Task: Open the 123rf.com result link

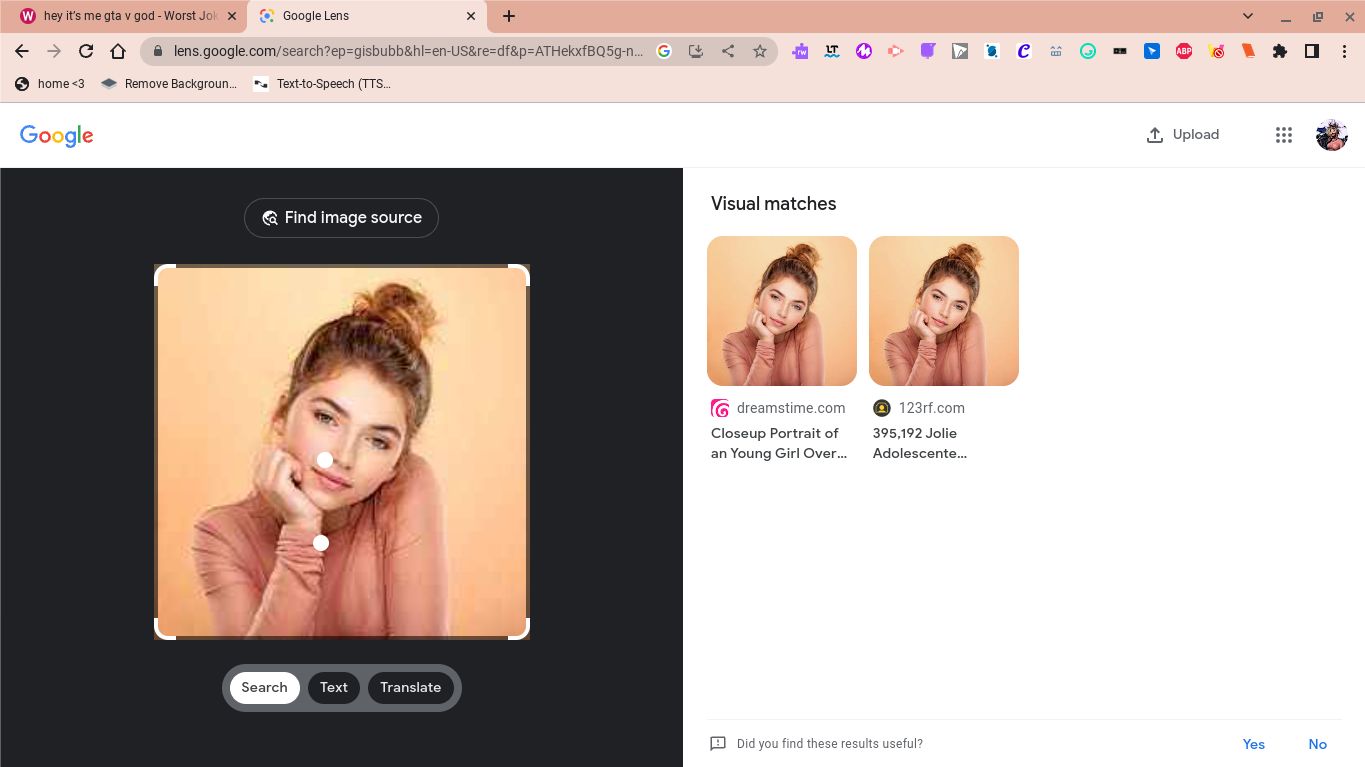Action: (x=919, y=443)
